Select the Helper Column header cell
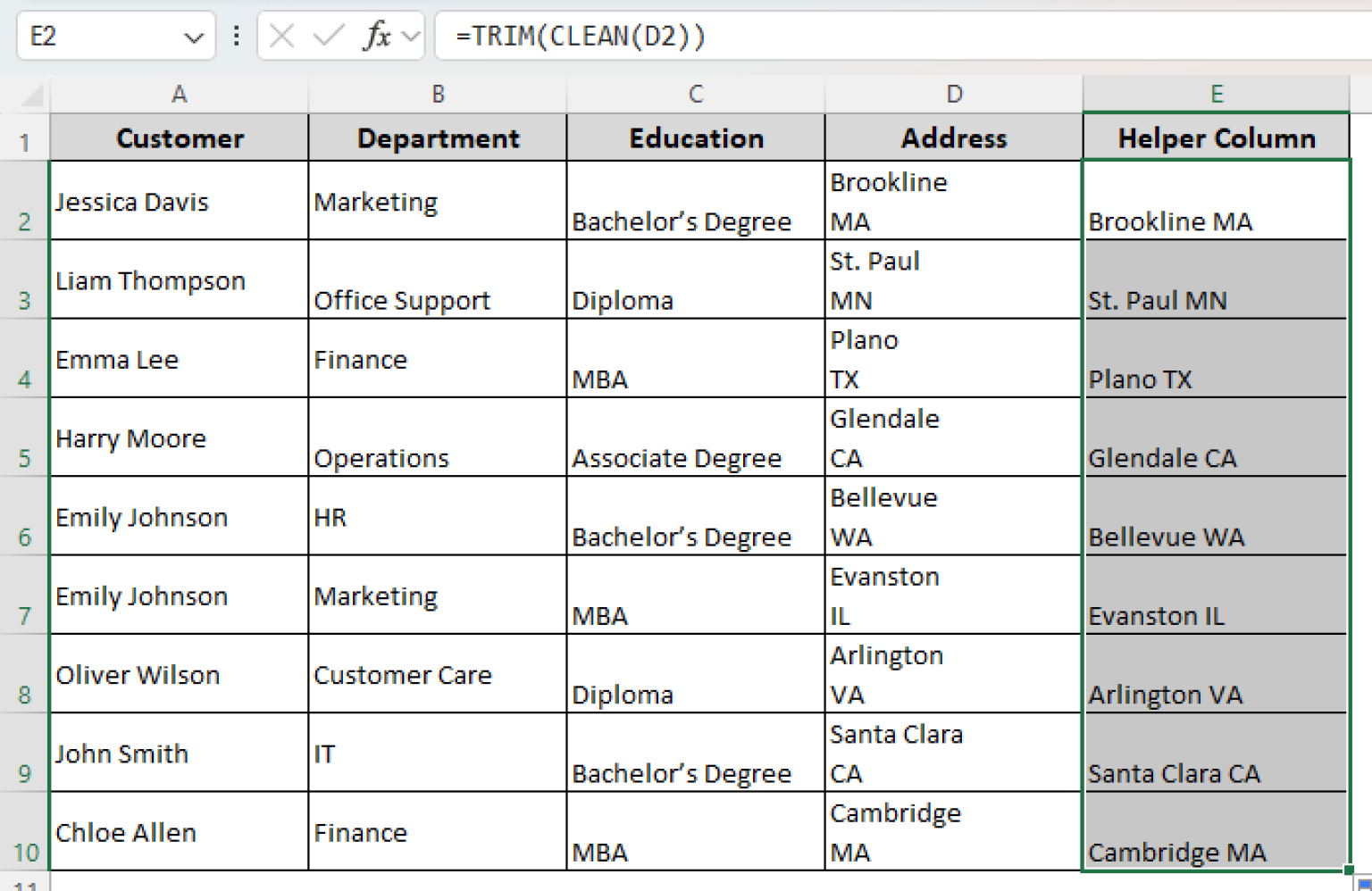Viewport: 1372px width, 891px height. tap(1216, 137)
